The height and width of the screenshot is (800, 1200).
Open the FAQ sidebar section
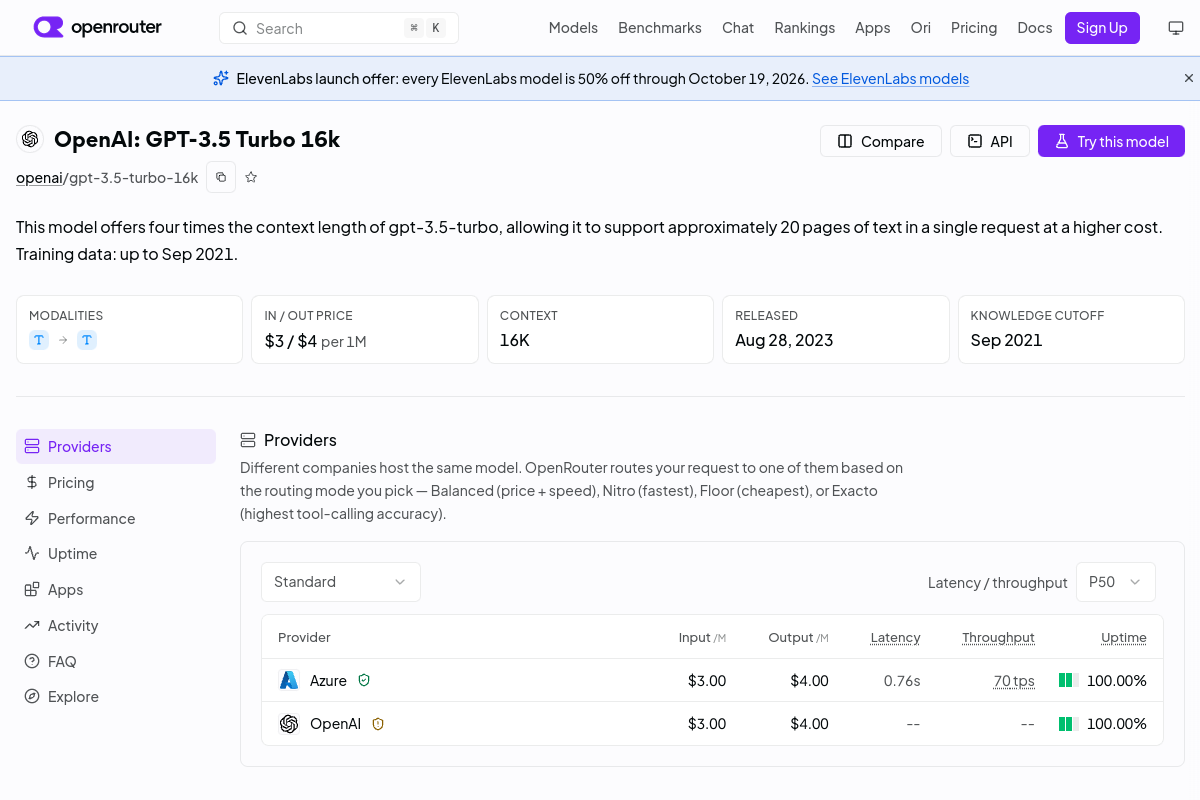pos(116,661)
